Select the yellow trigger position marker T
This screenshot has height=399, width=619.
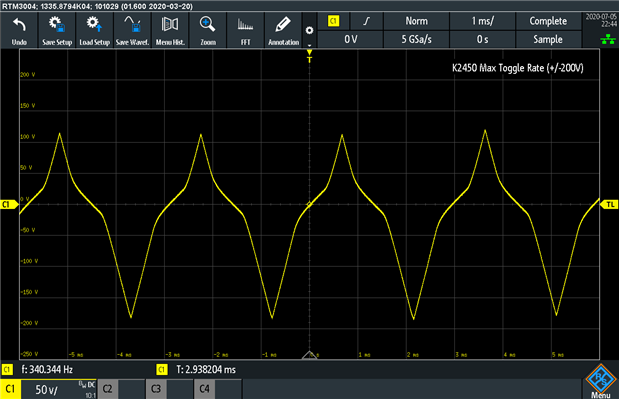(310, 56)
